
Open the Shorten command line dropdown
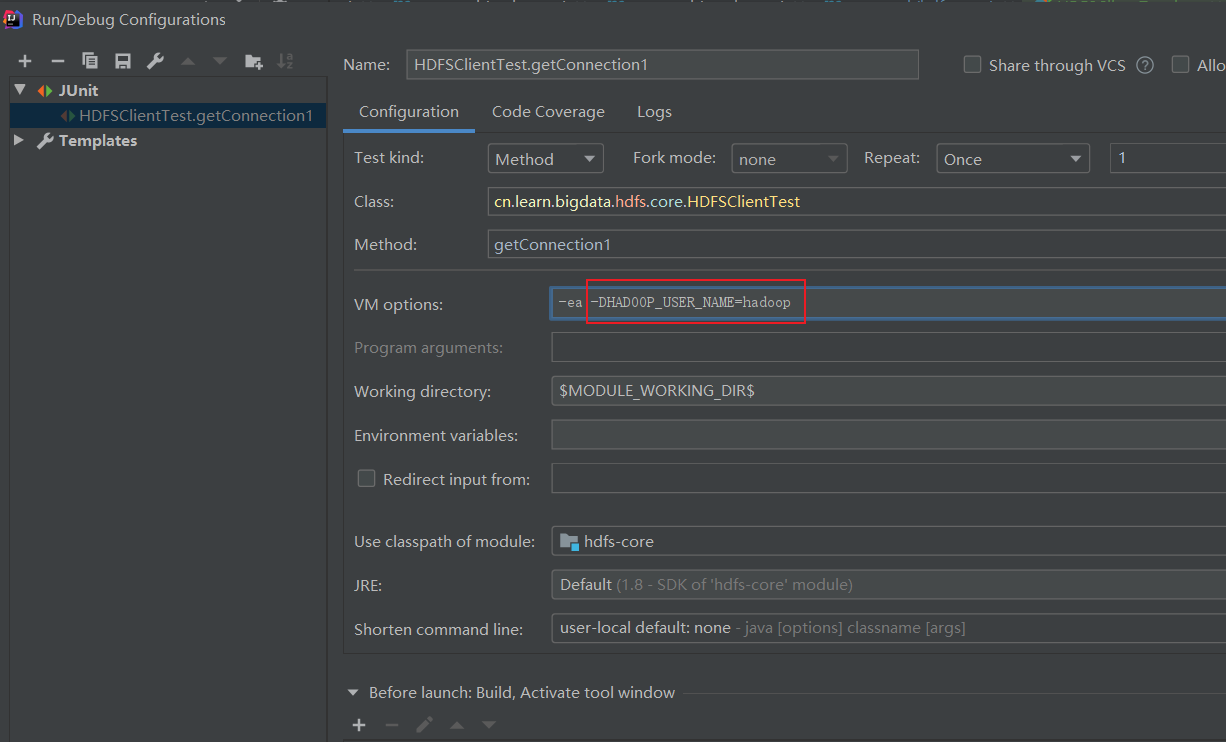pyautogui.click(x=888, y=628)
